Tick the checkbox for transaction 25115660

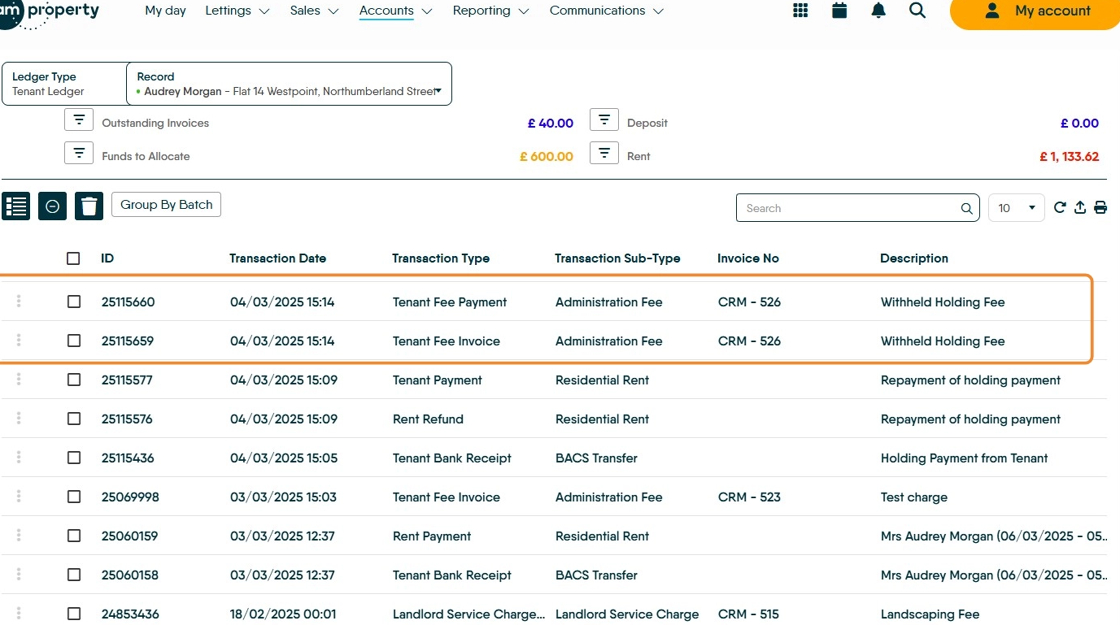[74, 302]
